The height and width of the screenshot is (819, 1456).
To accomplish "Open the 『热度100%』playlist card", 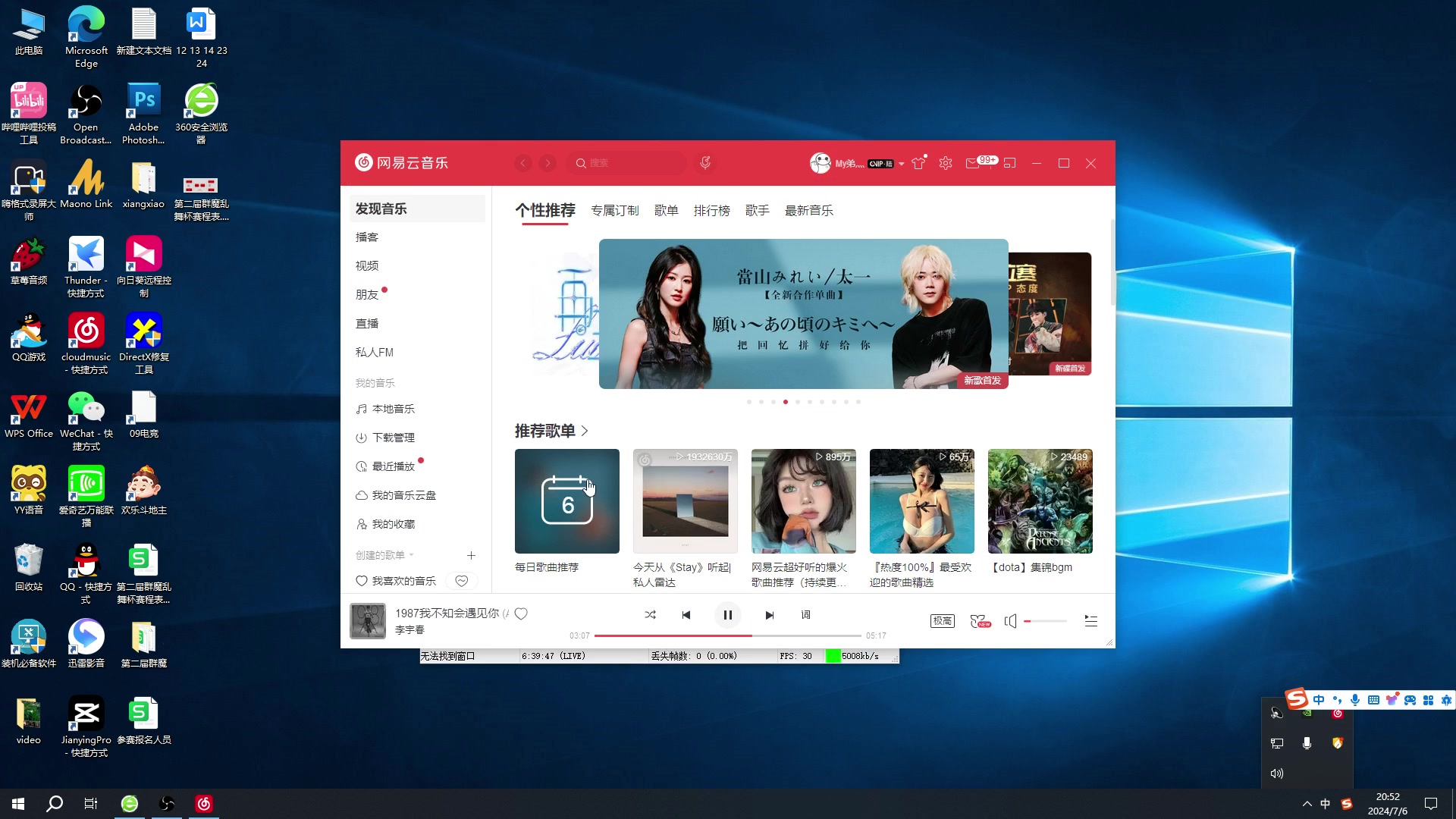I will 922,501.
